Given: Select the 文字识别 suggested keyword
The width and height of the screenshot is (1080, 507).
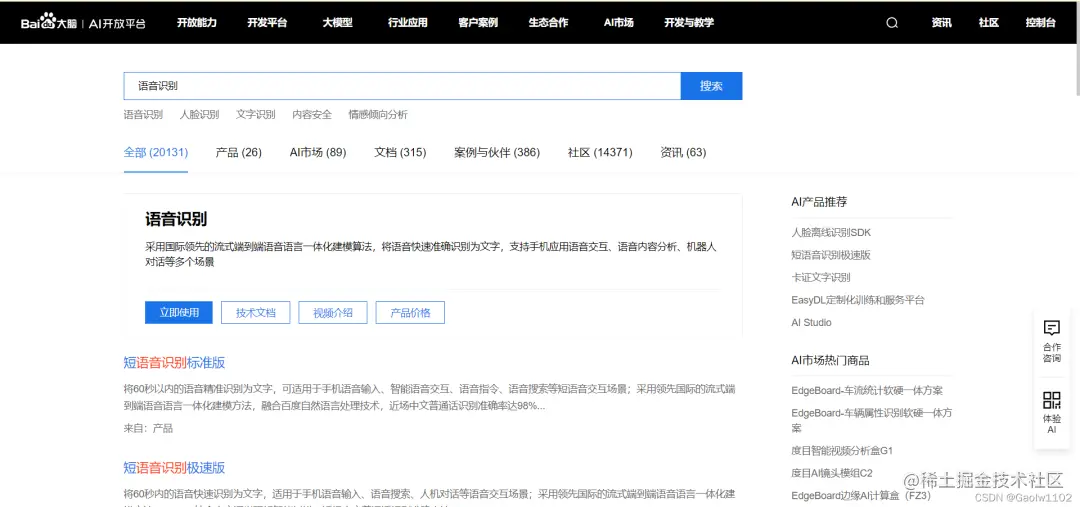Looking at the screenshot, I should click(x=256, y=114).
